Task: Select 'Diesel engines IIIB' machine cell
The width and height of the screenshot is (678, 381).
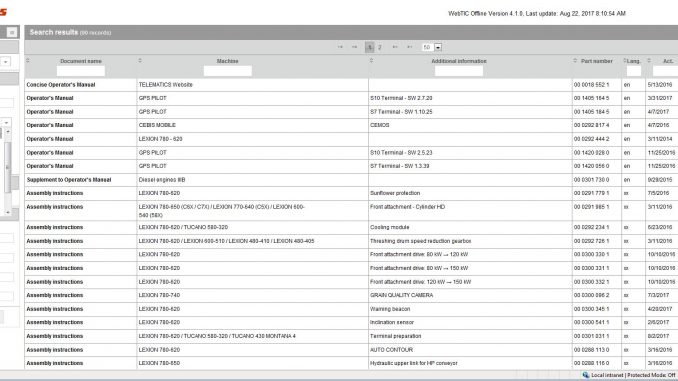Action: 162,179
